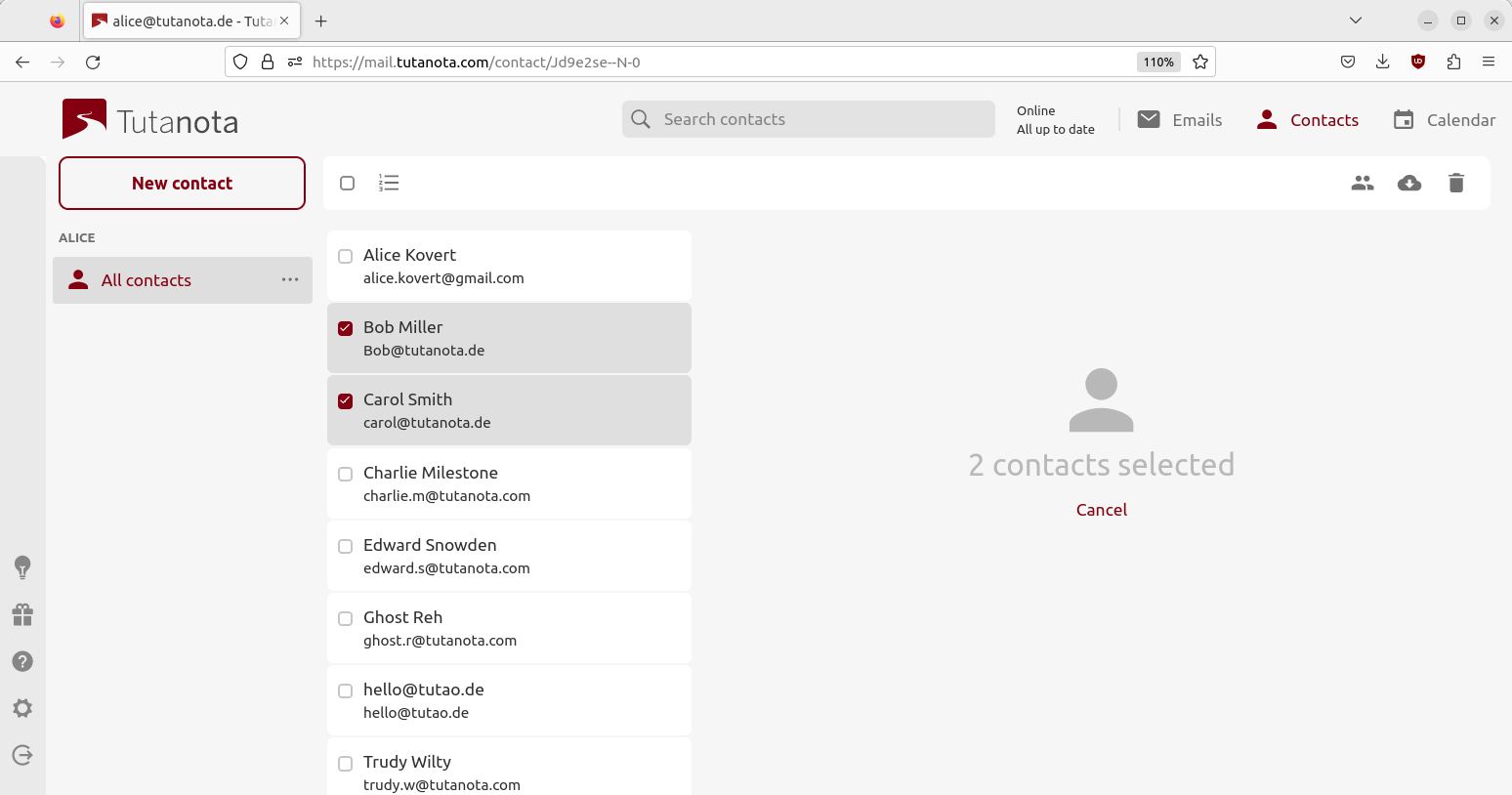Cancel the contact selection

[x=1102, y=510]
